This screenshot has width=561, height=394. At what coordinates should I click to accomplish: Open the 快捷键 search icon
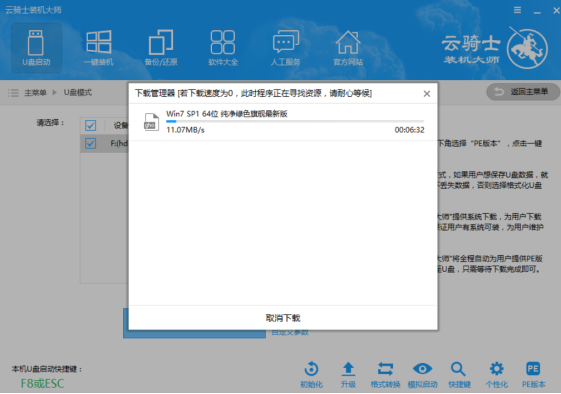pyautogui.click(x=459, y=375)
